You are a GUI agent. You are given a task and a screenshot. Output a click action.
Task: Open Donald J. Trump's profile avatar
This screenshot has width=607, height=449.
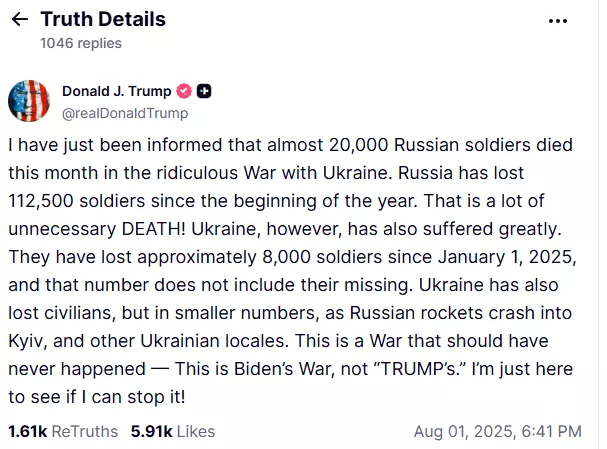(x=30, y=101)
